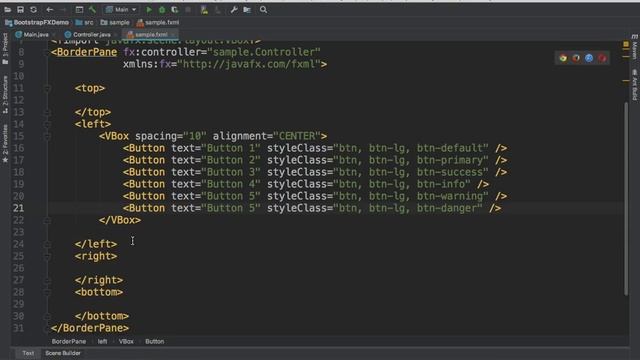Click the text "btn-success" on line 18

point(449,172)
